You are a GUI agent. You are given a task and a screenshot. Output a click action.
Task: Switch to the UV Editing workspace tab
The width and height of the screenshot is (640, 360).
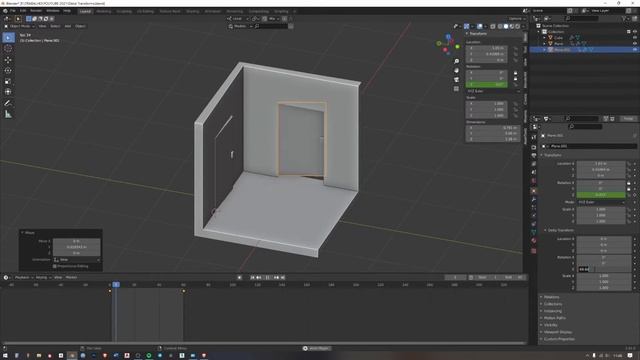pyautogui.click(x=145, y=11)
